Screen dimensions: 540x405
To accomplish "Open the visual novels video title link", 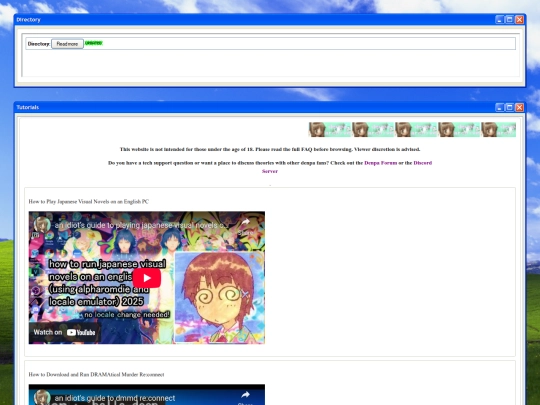I will tap(141, 225).
